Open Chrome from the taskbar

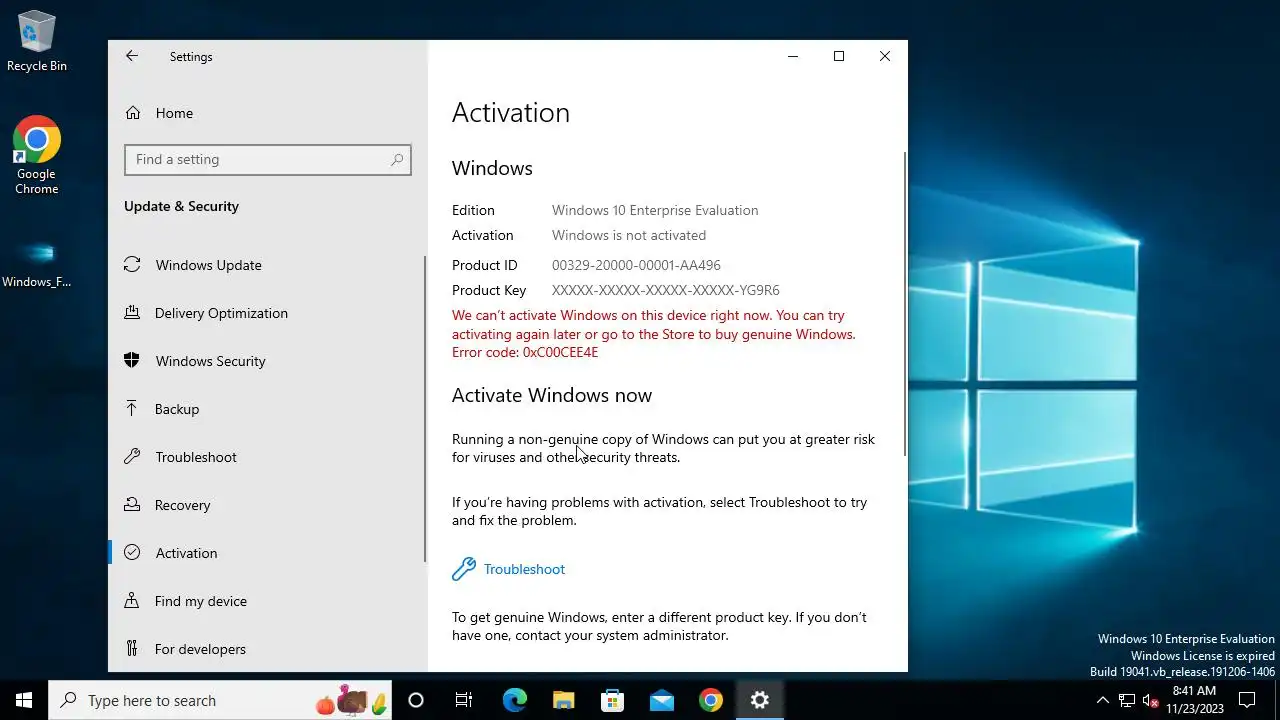[x=710, y=700]
